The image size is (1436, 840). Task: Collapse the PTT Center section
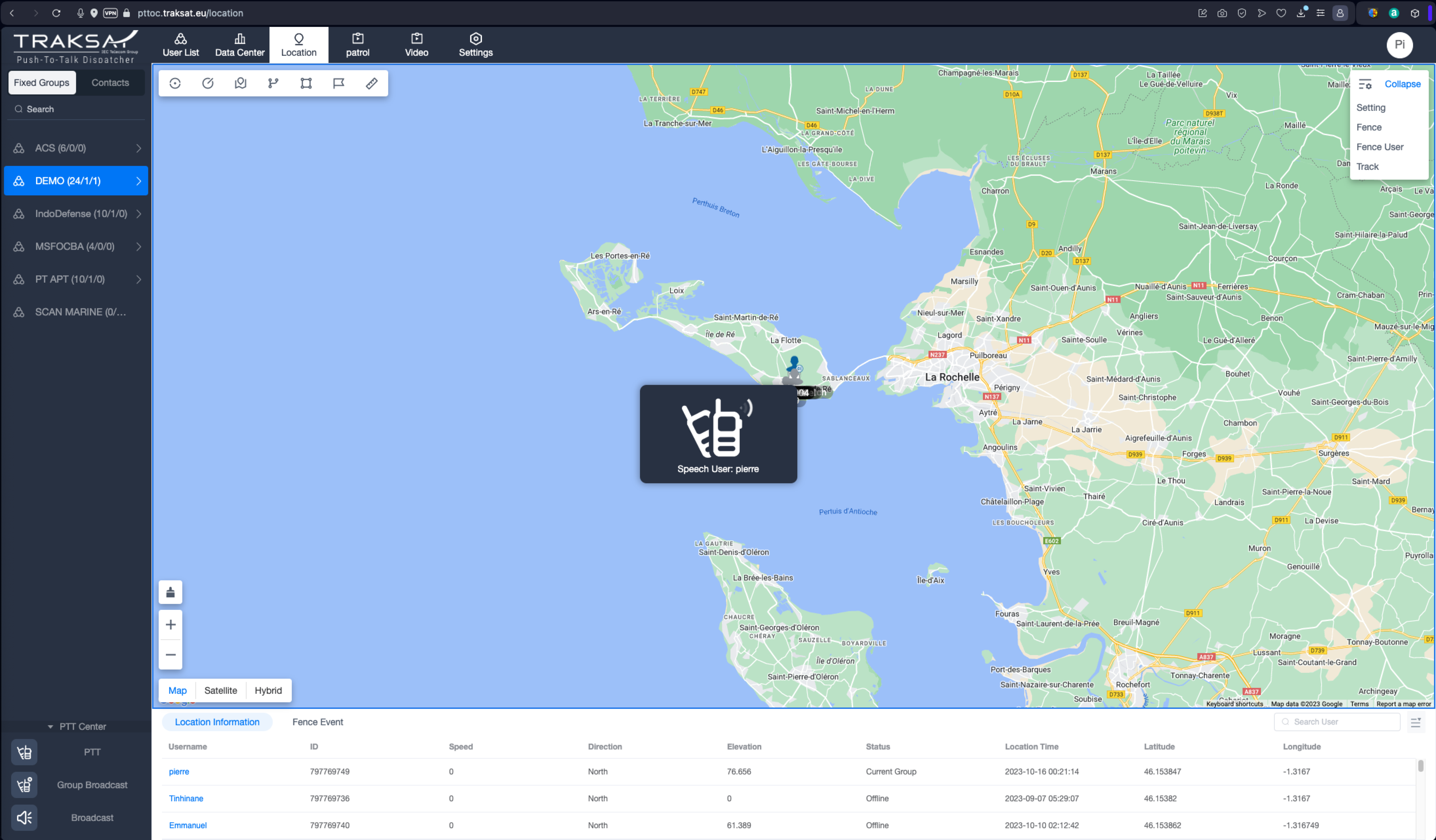pos(50,727)
